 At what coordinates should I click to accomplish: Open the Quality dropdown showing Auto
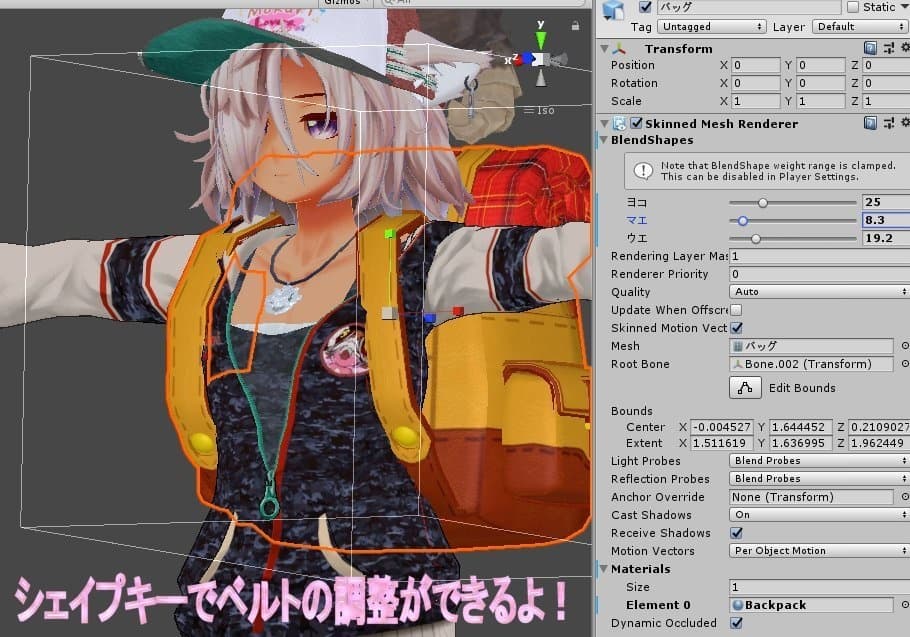click(x=817, y=292)
